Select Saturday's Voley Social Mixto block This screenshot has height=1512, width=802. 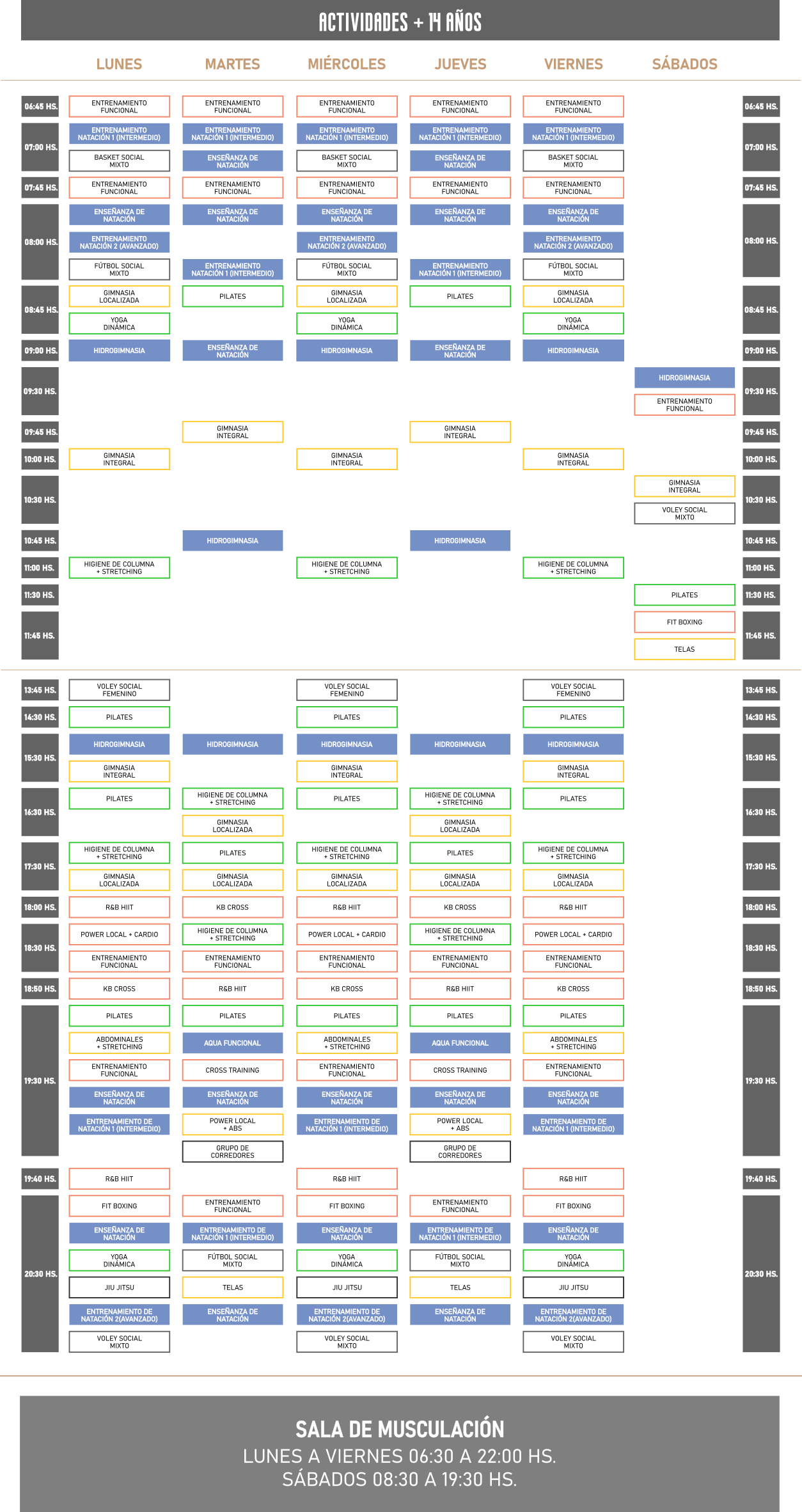pyautogui.click(x=684, y=514)
